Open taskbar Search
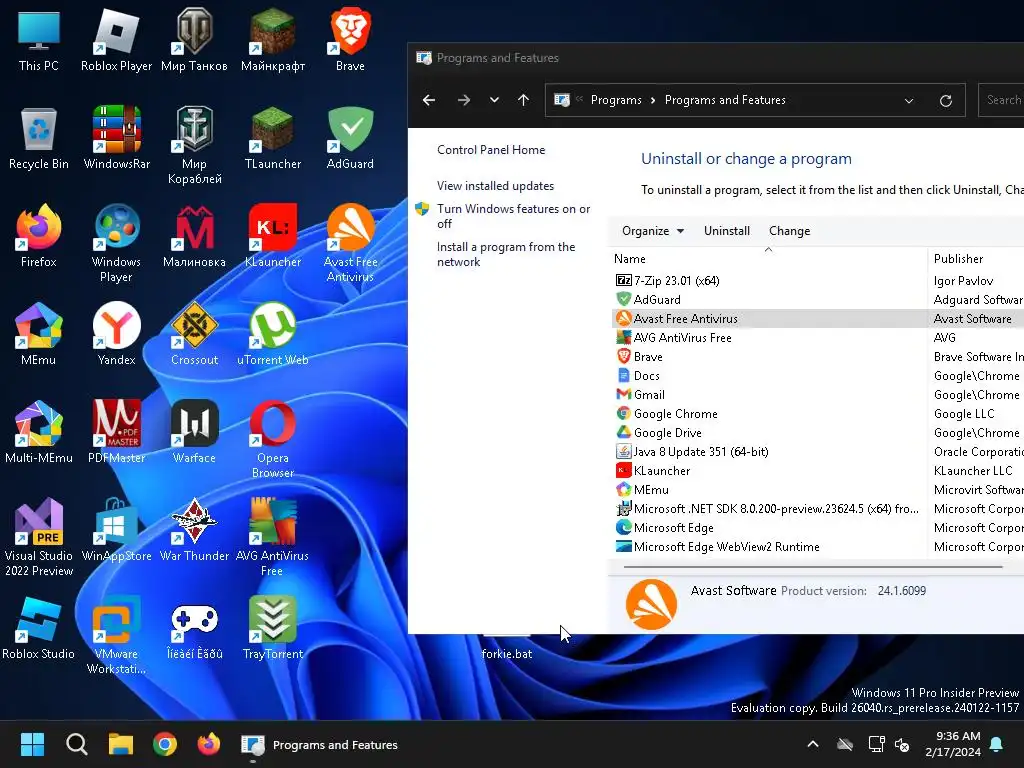Viewport: 1024px width, 768px height. tap(76, 744)
